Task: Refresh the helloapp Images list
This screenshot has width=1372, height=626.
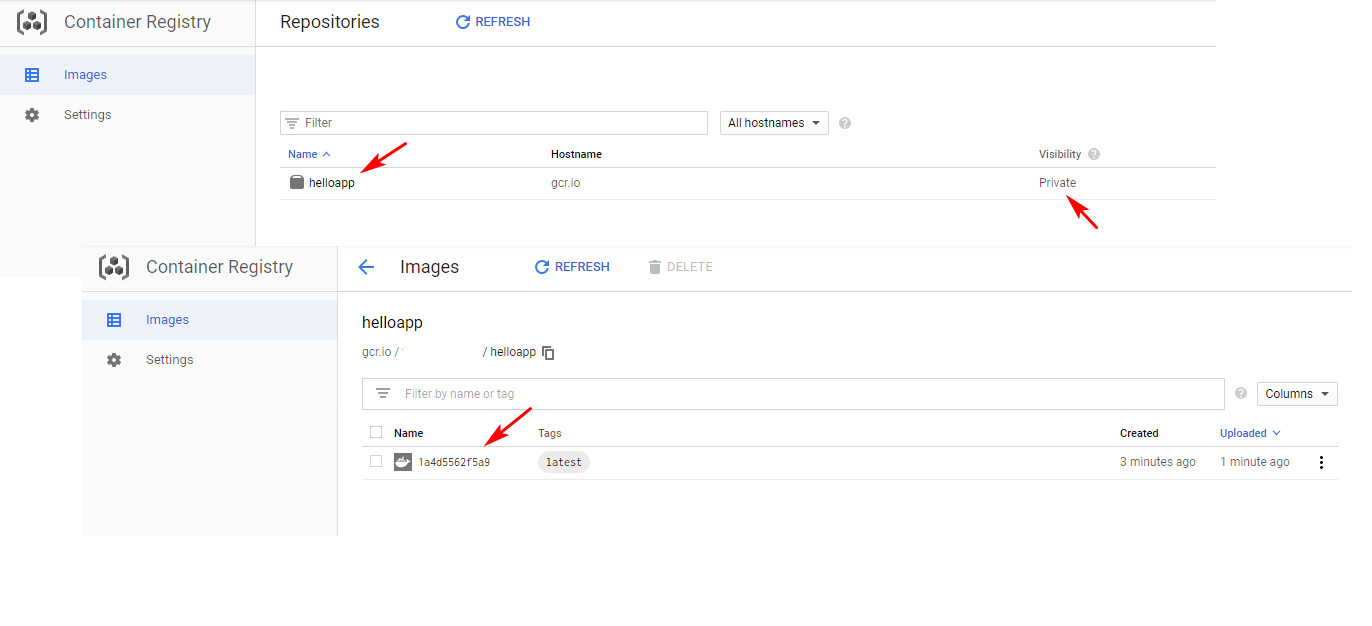Action: (572, 267)
